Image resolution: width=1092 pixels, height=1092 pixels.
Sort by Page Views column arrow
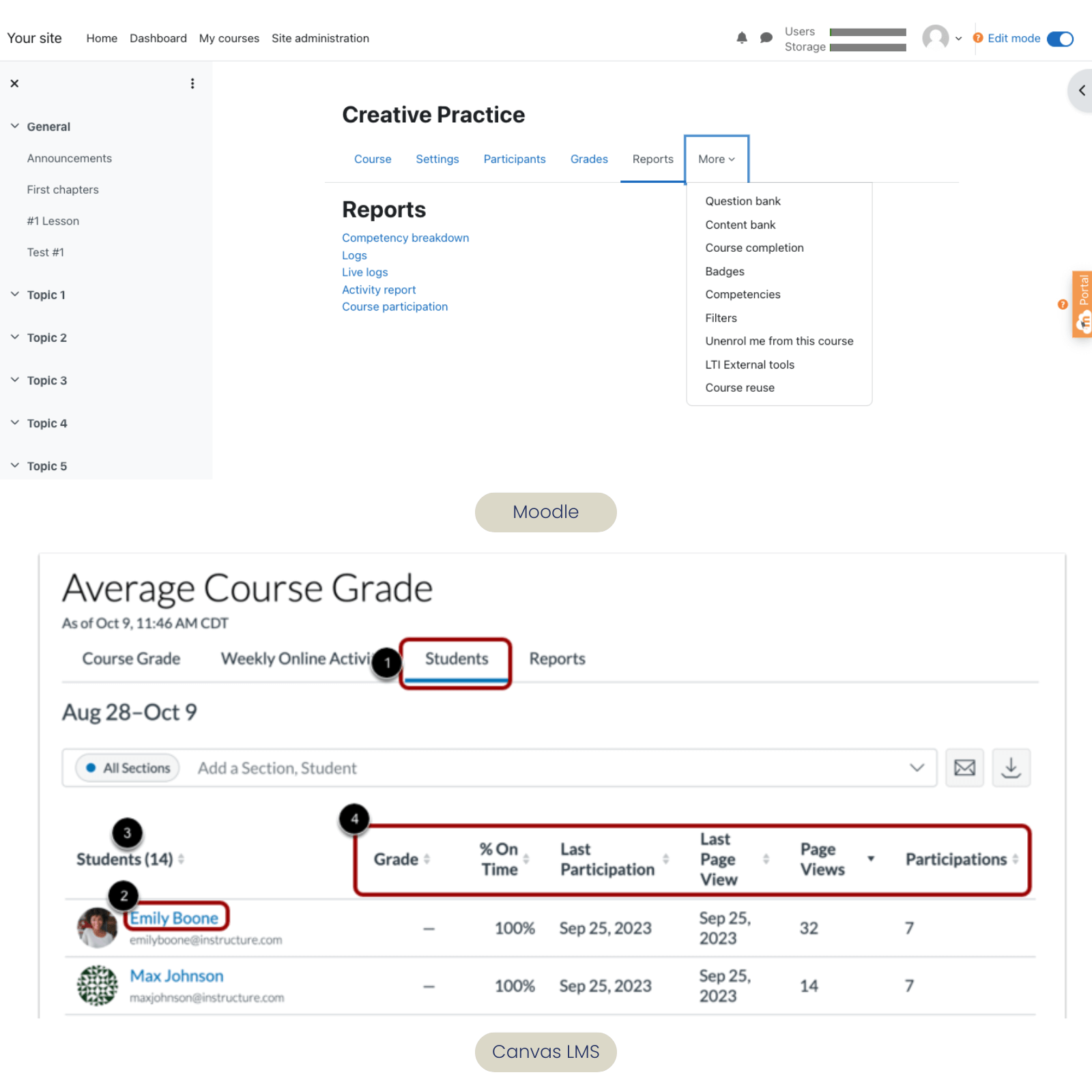click(871, 859)
